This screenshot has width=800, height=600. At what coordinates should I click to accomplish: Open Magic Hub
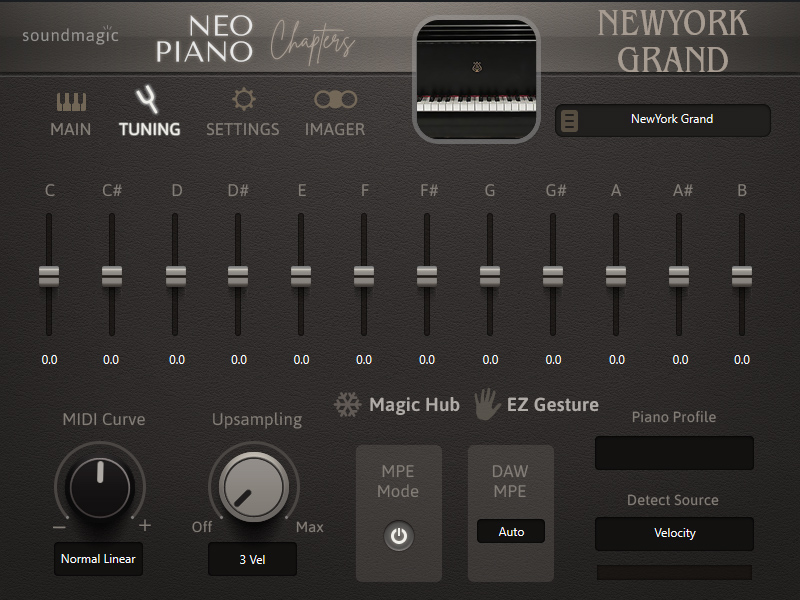point(414,405)
